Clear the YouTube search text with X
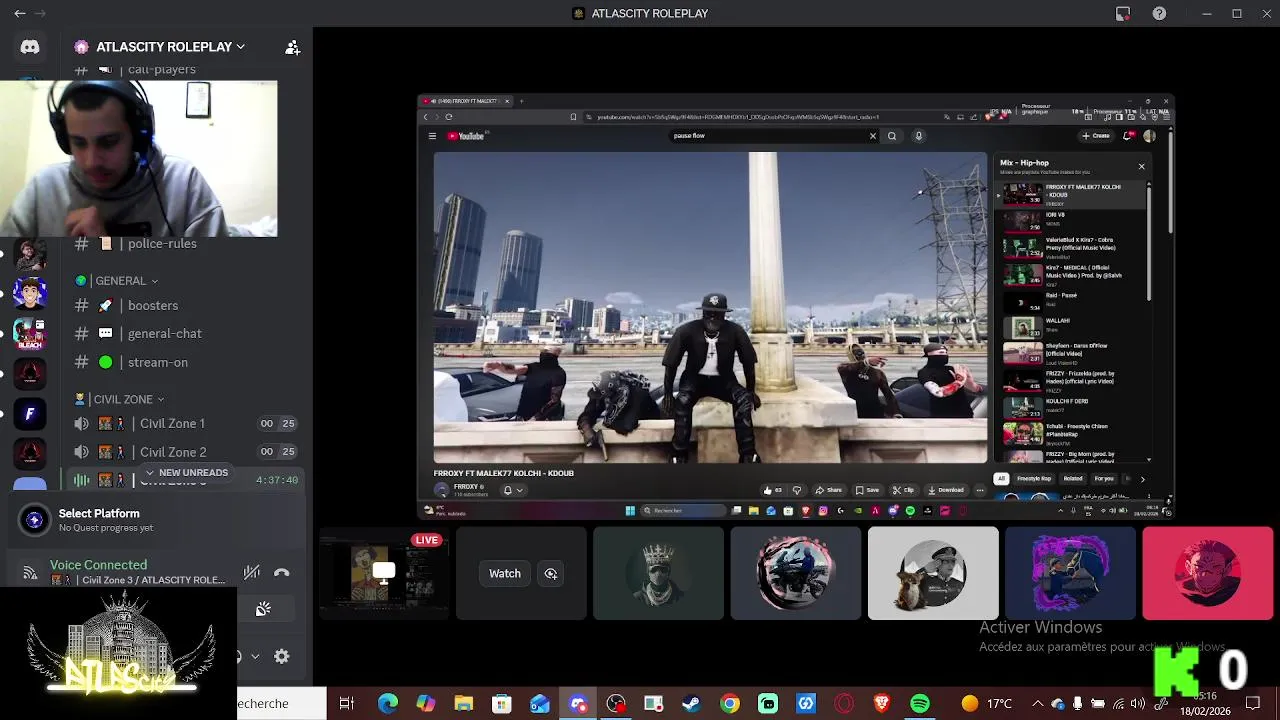This screenshot has height=720, width=1280. pyautogui.click(x=872, y=136)
